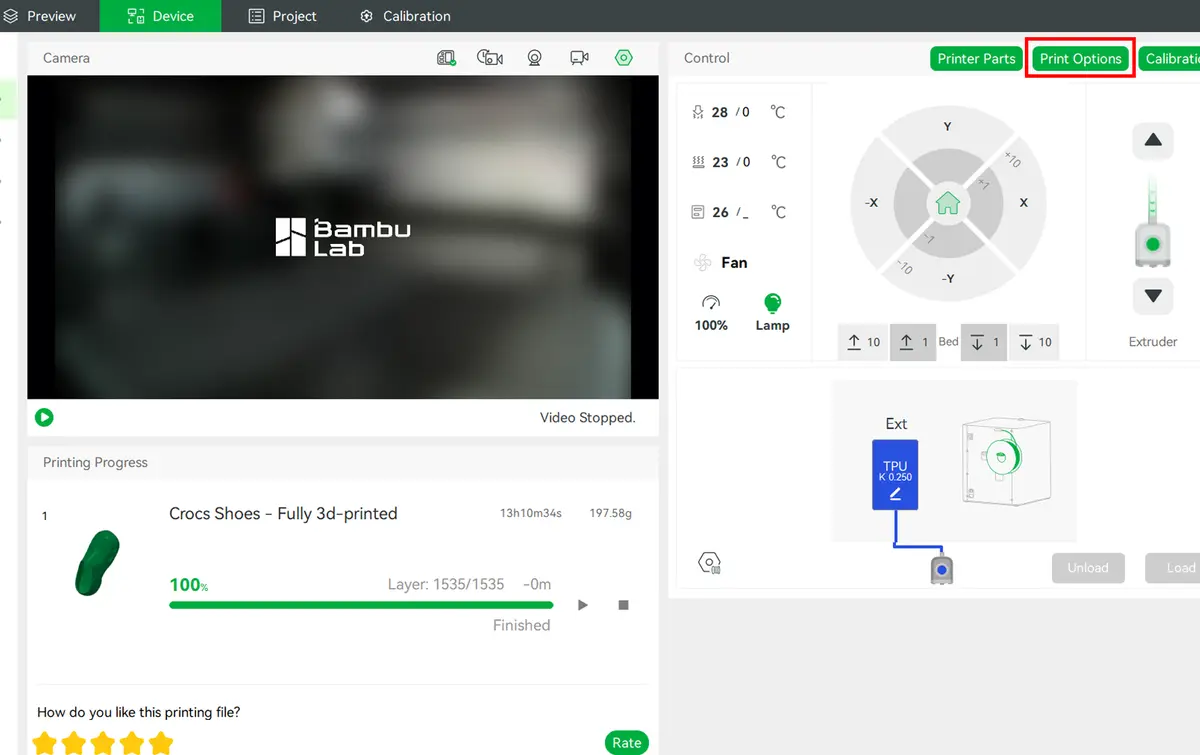Viewport: 1200px width, 755px height.
Task: Edit the TPU filament pencil icon
Action: (895, 494)
